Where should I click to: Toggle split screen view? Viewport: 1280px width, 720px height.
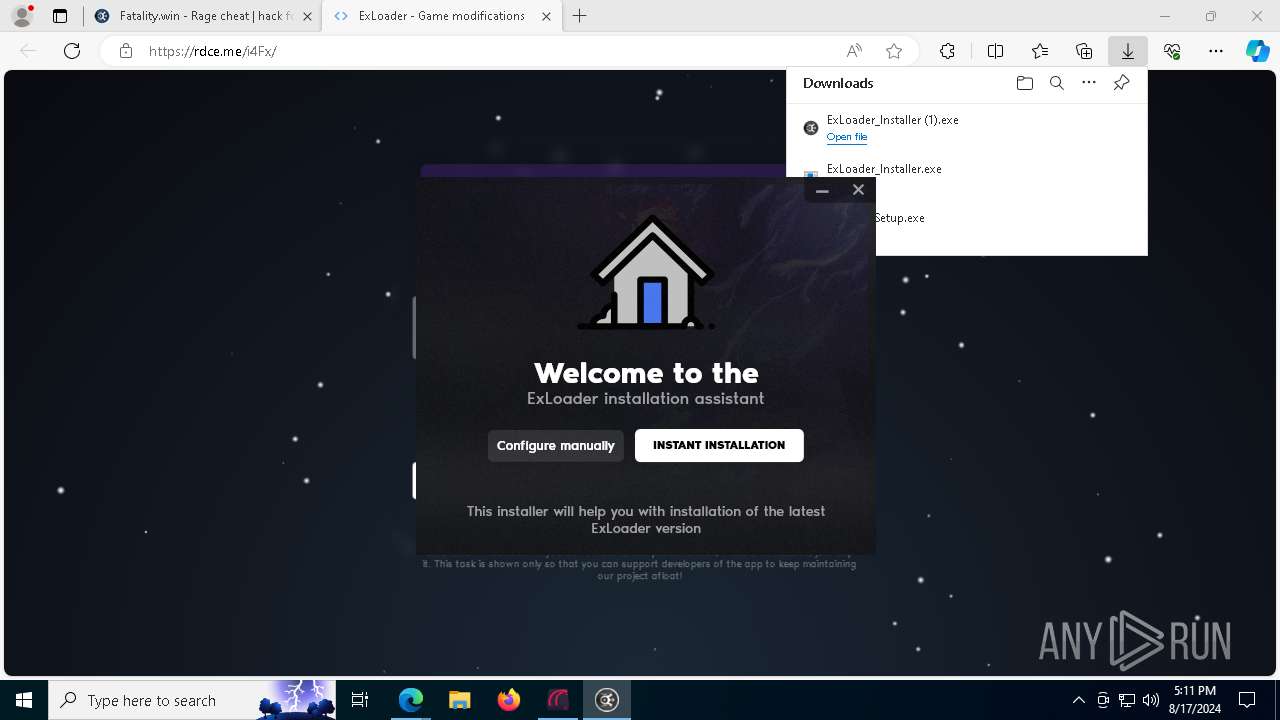coord(995,51)
